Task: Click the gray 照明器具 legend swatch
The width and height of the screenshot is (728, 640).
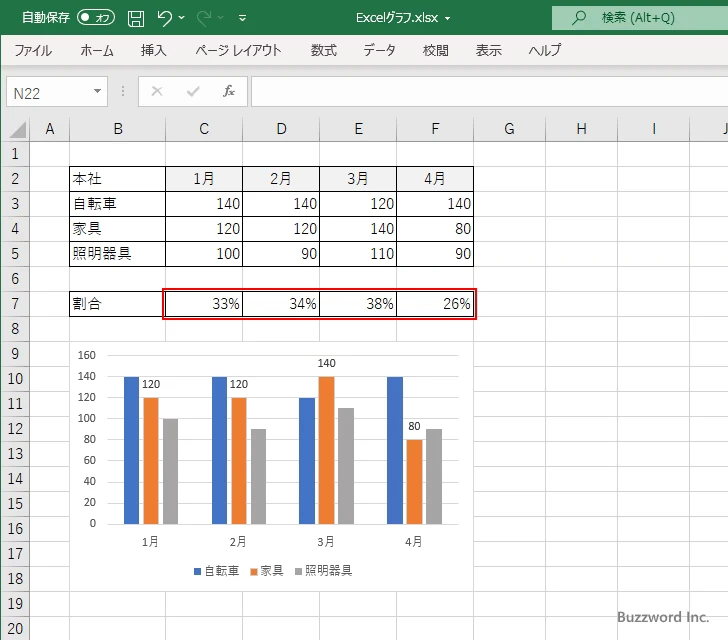Action: pos(299,571)
